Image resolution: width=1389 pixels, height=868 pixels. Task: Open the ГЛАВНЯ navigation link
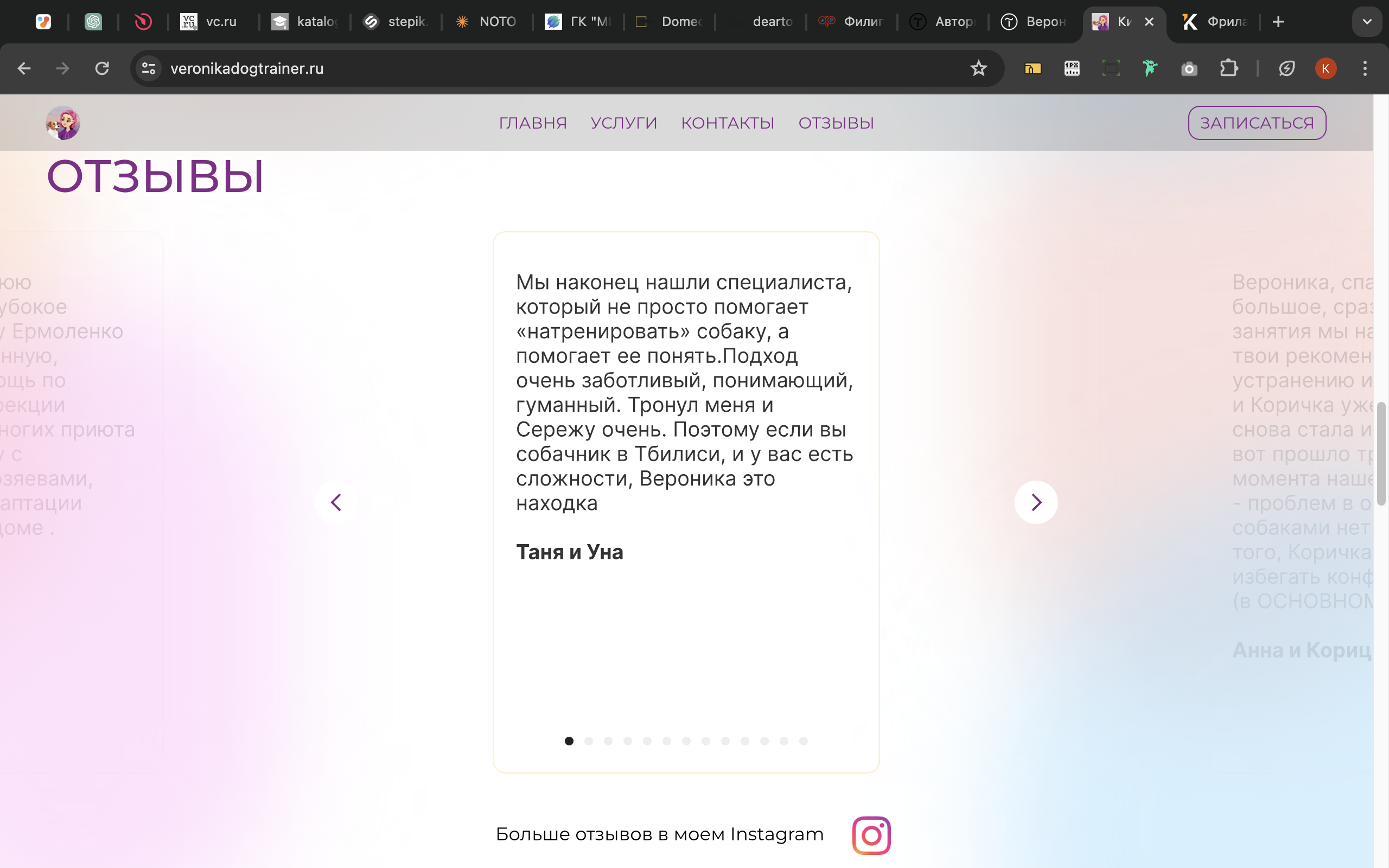533,123
